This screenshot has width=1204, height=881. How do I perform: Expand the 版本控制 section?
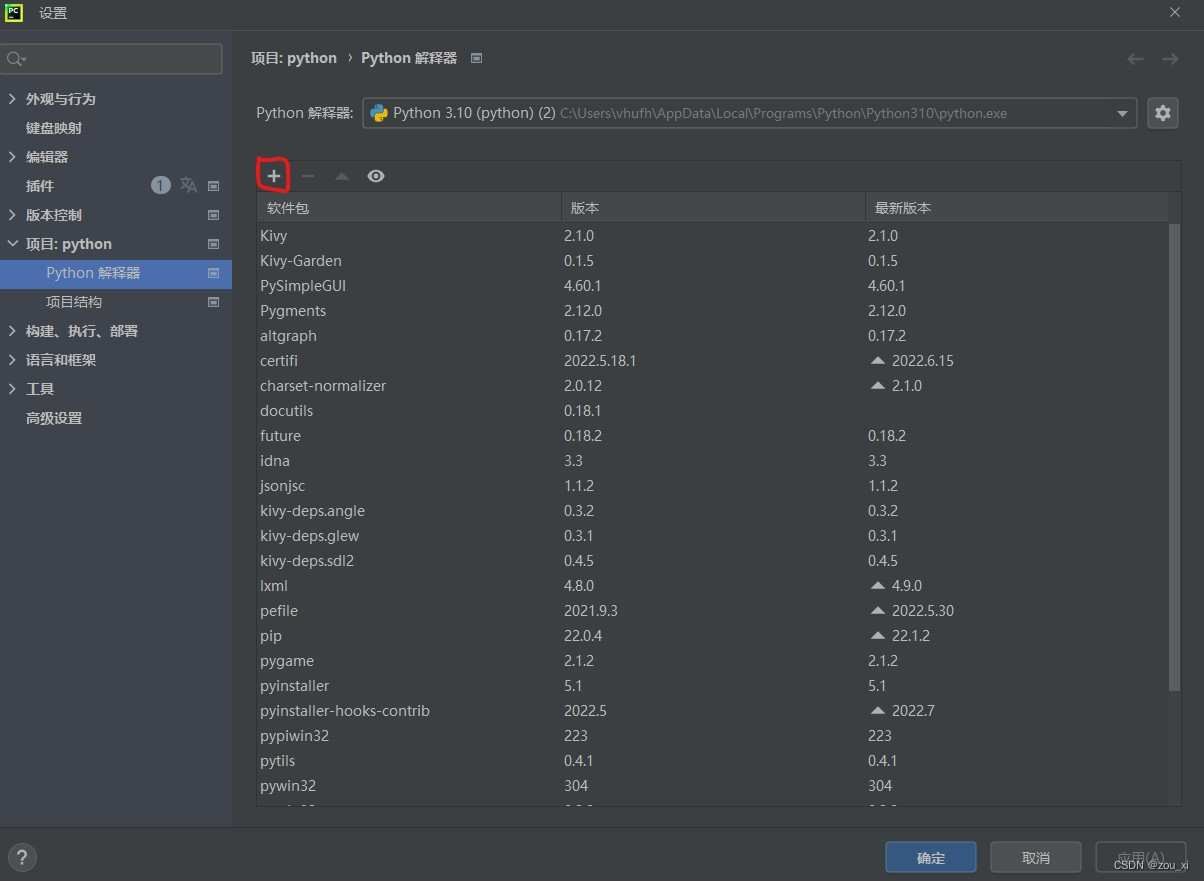coord(12,215)
